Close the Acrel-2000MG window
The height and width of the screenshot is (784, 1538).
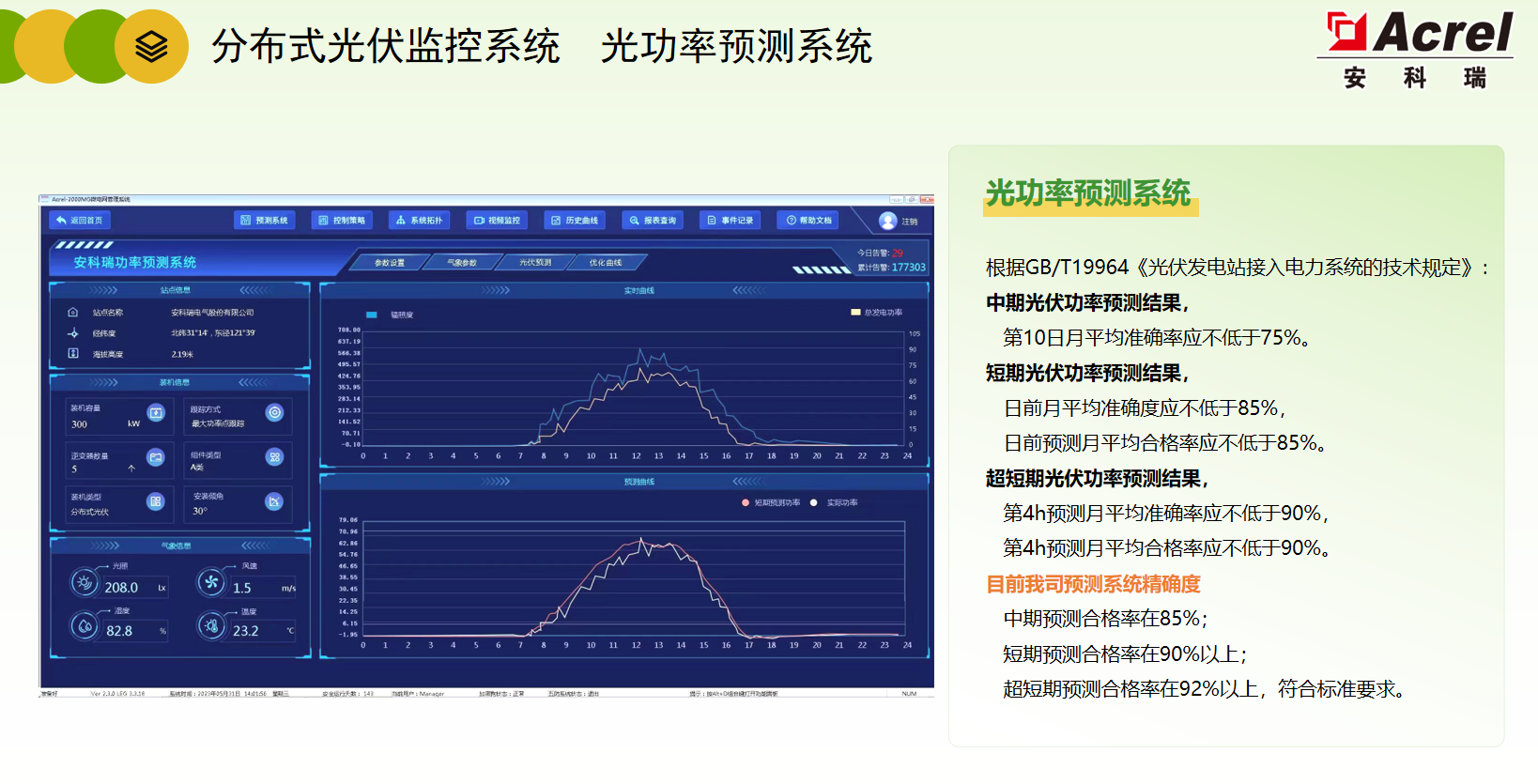[x=927, y=199]
